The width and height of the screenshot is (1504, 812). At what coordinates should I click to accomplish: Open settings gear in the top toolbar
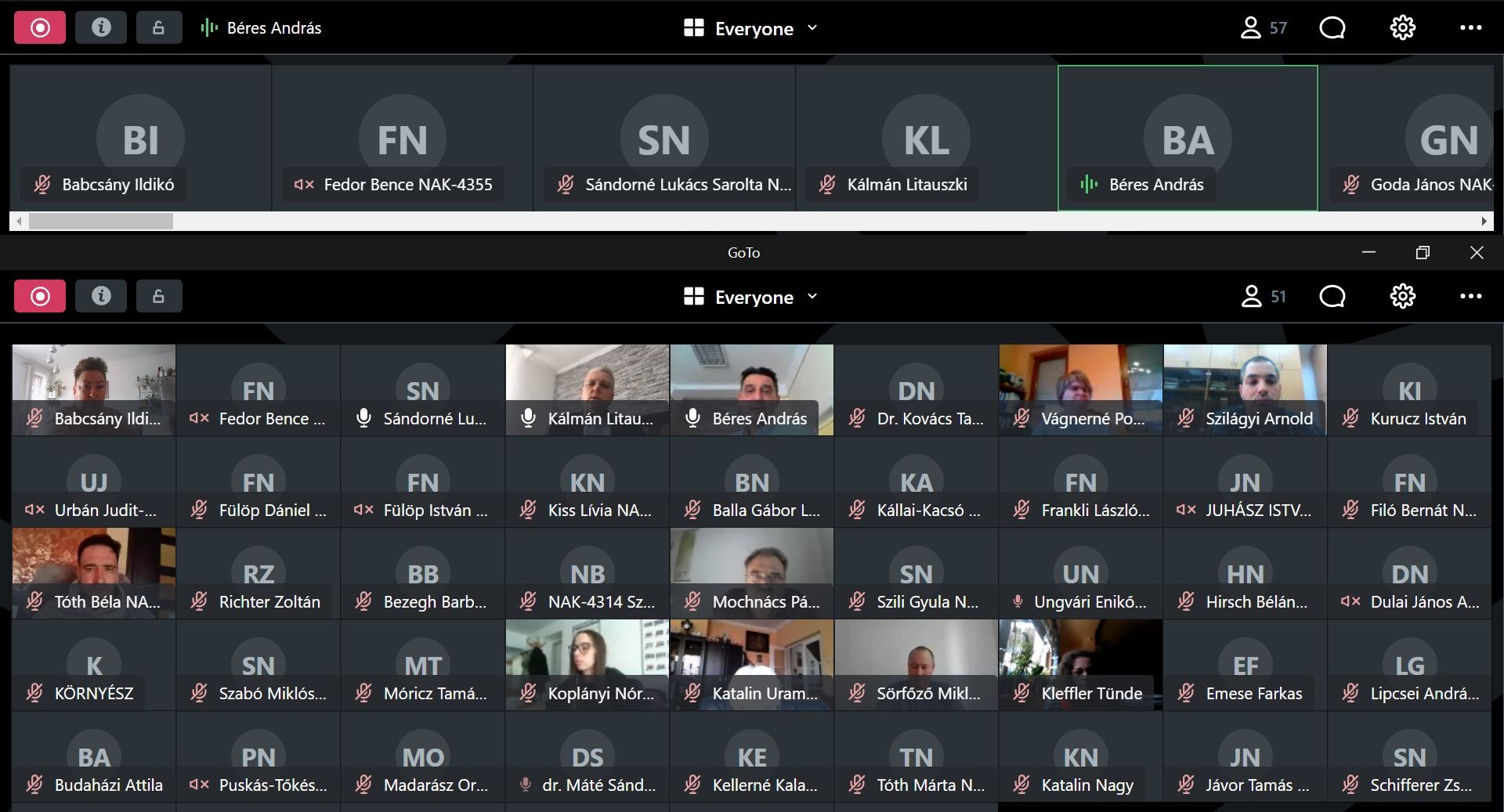[1402, 28]
